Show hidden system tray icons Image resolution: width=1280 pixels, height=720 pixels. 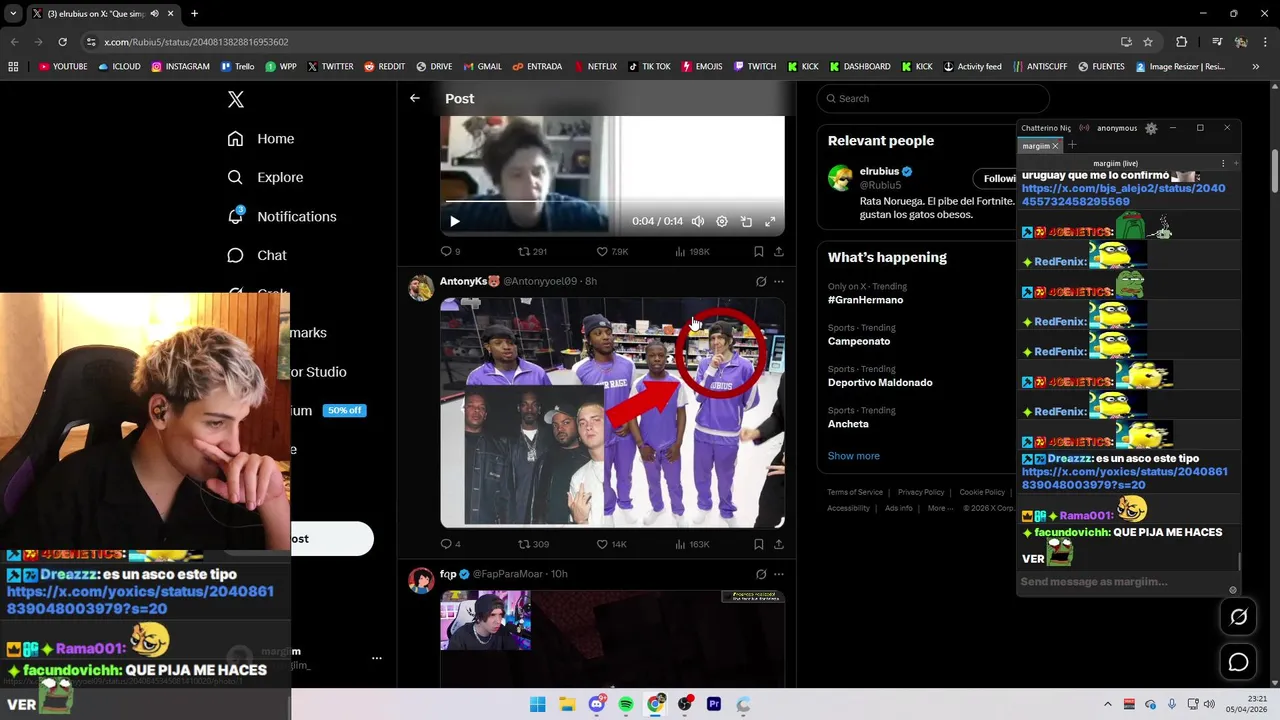coord(1107,704)
